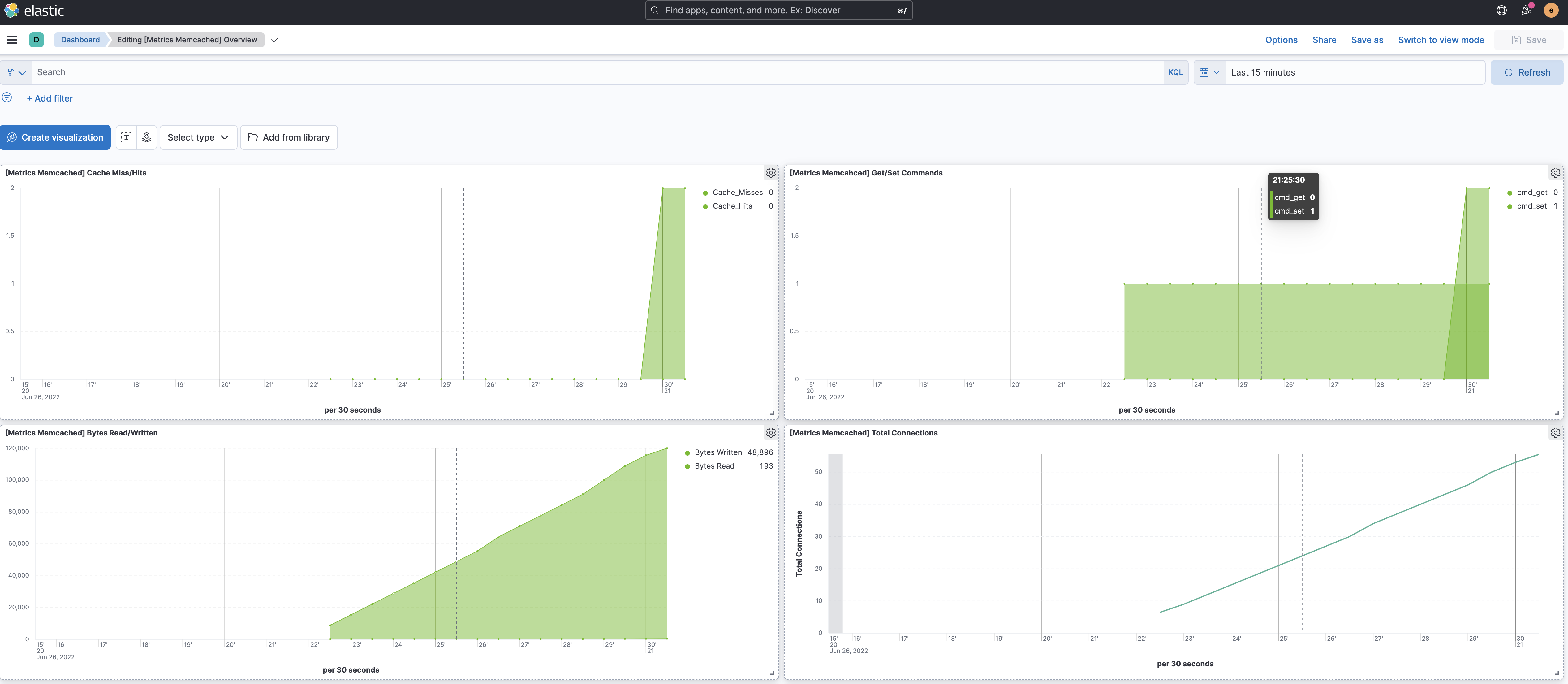Open the Select type dropdown

tap(198, 137)
